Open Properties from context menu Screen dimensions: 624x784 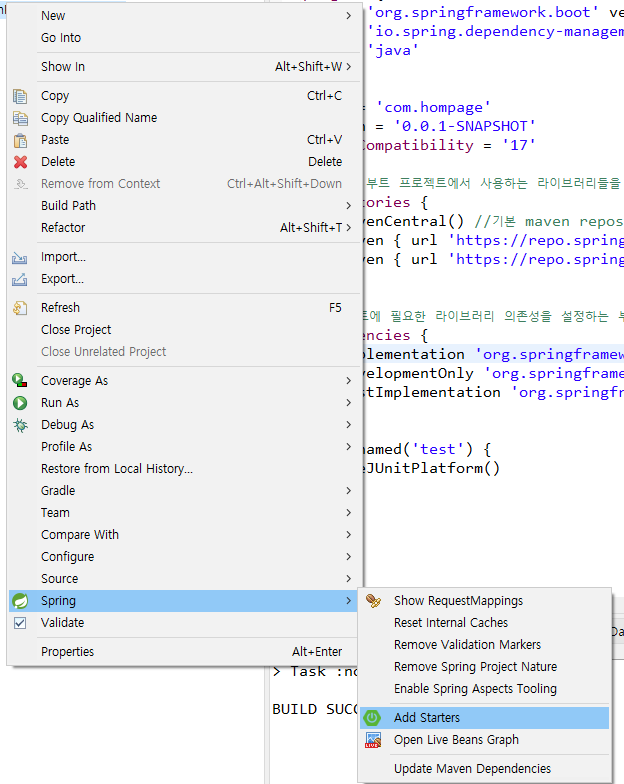click(x=183, y=652)
